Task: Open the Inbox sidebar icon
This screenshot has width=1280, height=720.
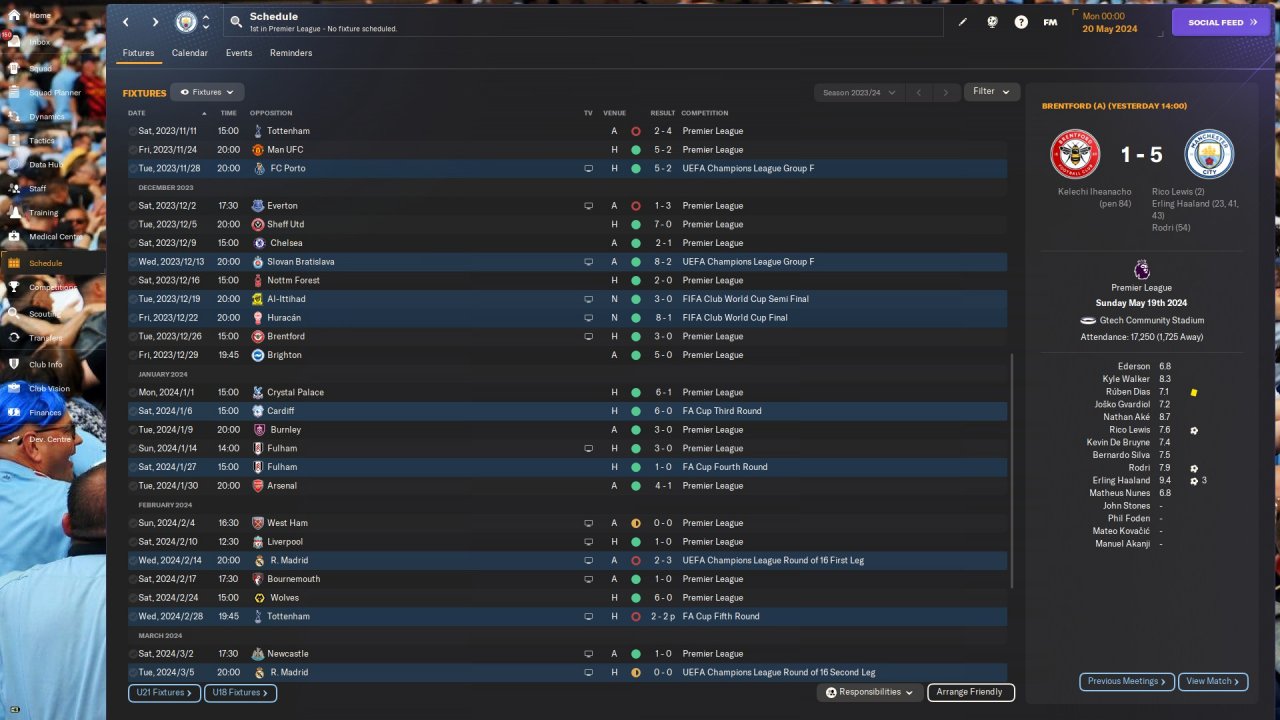Action: [14, 42]
